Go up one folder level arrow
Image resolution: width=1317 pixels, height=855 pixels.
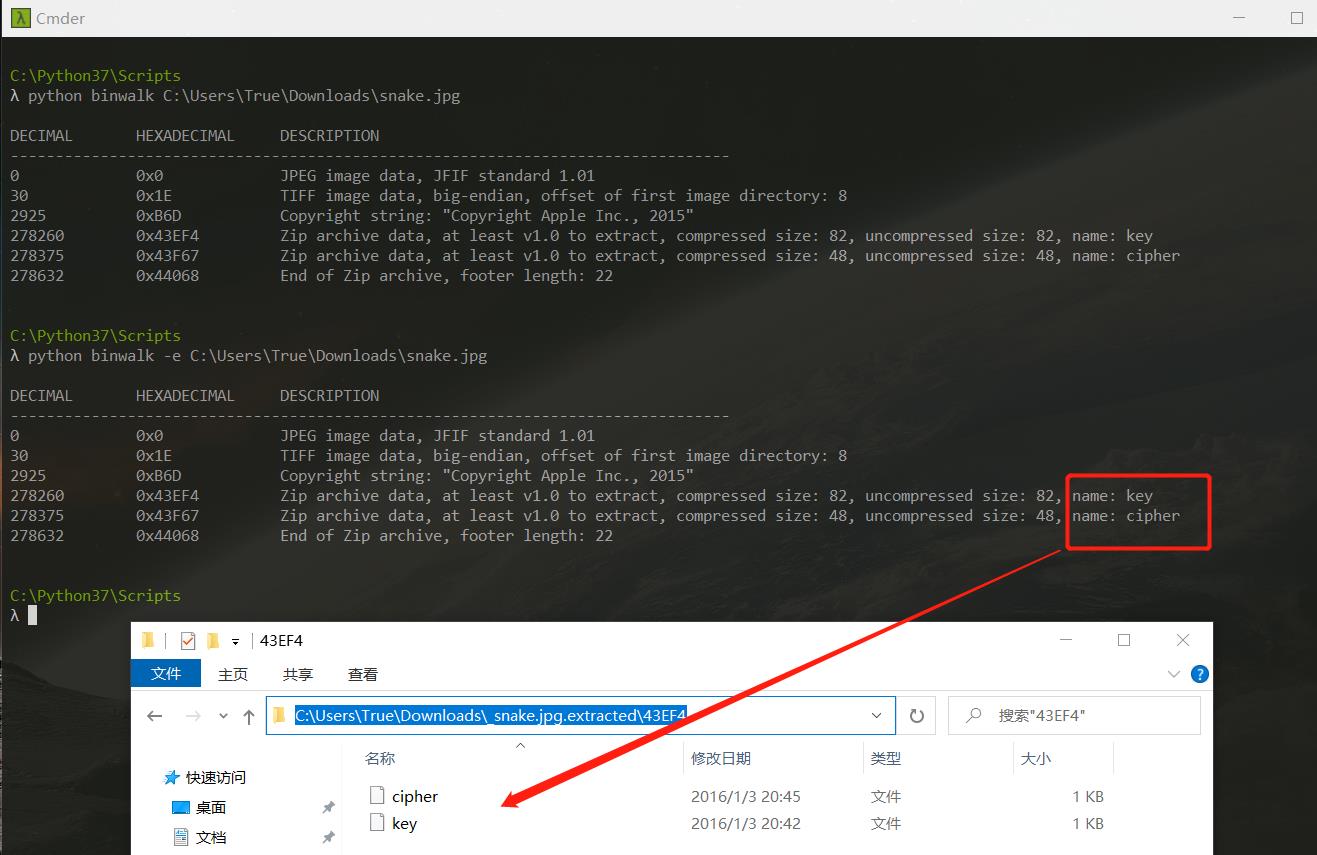(249, 716)
